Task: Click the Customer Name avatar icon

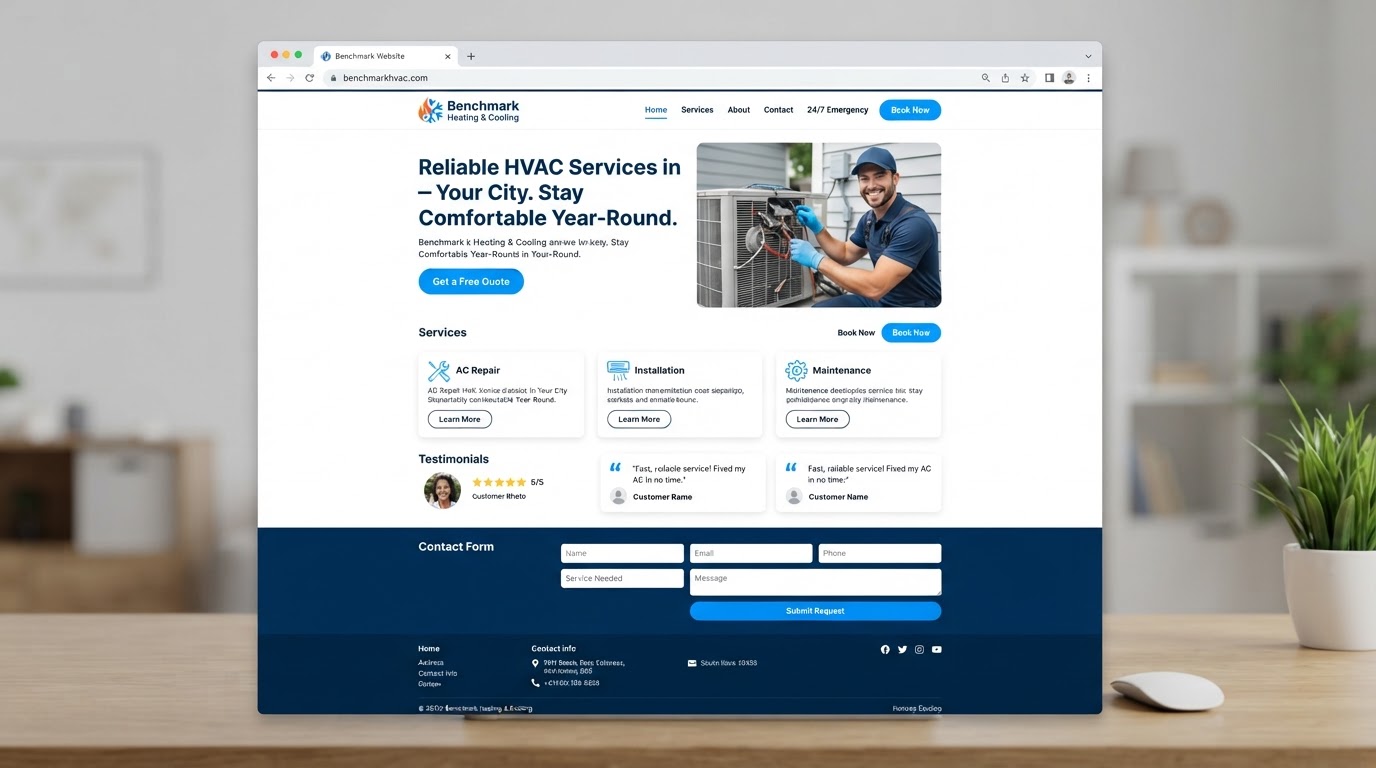Action: pos(794,496)
